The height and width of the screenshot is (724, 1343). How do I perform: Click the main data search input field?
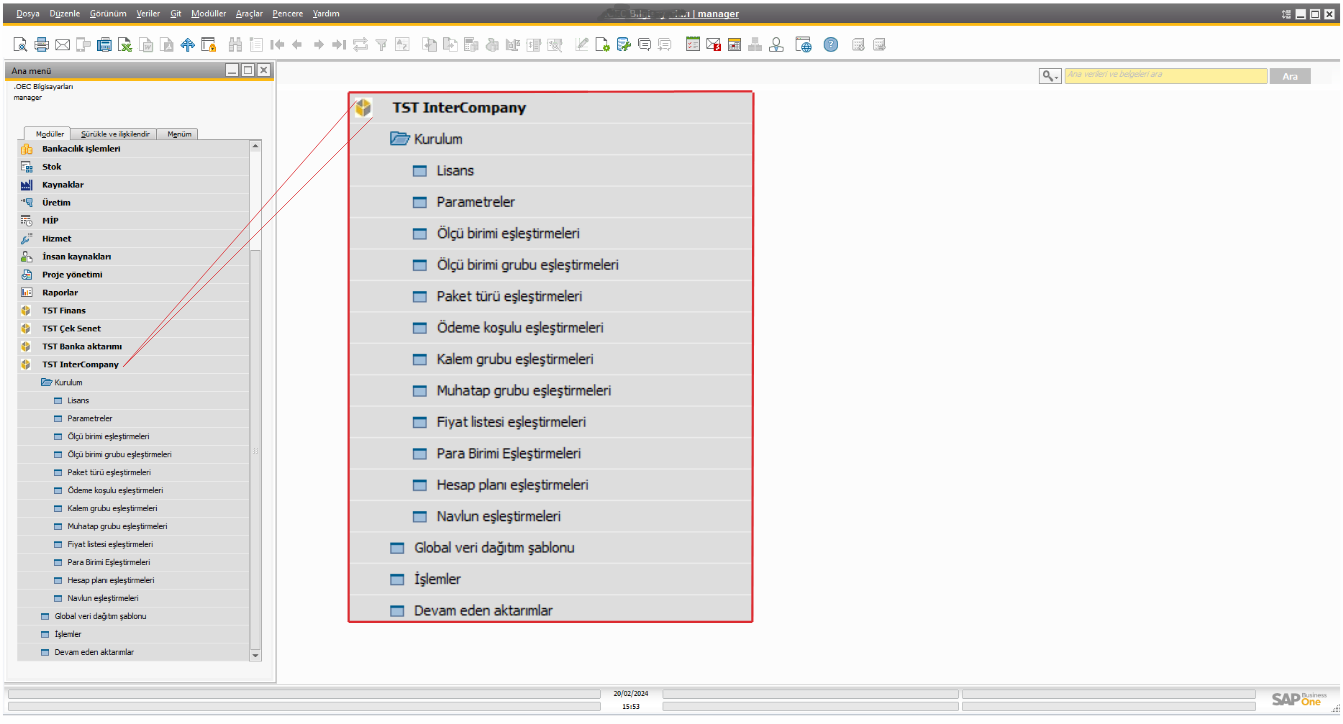(1165, 75)
